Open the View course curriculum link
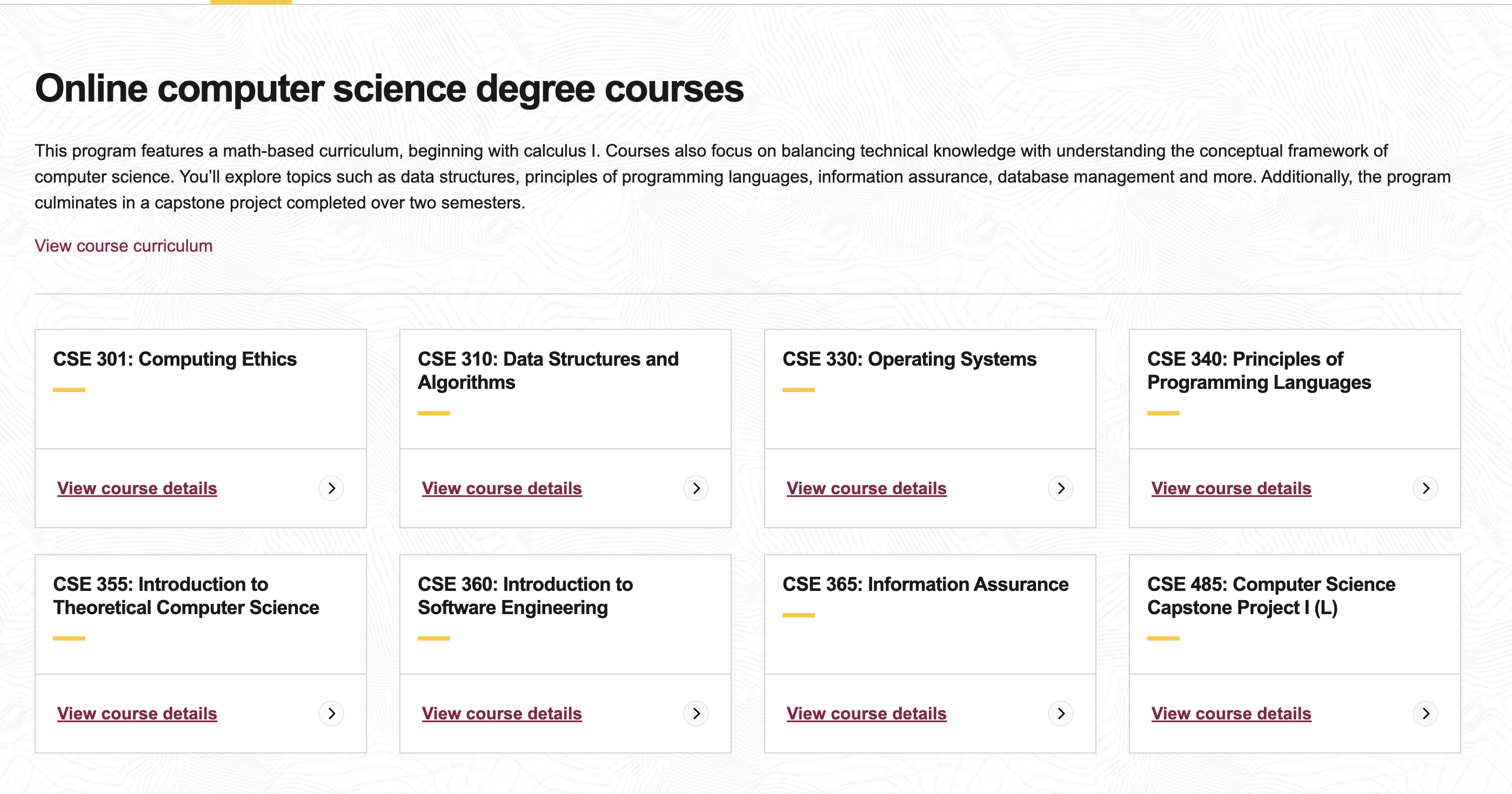This screenshot has height=794, width=1512. tap(123, 246)
